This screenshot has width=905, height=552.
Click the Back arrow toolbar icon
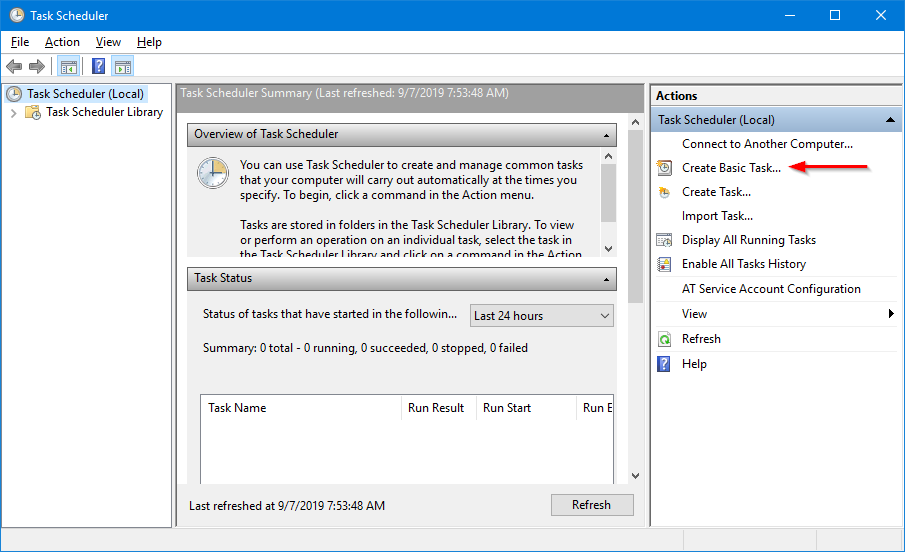[x=14, y=66]
